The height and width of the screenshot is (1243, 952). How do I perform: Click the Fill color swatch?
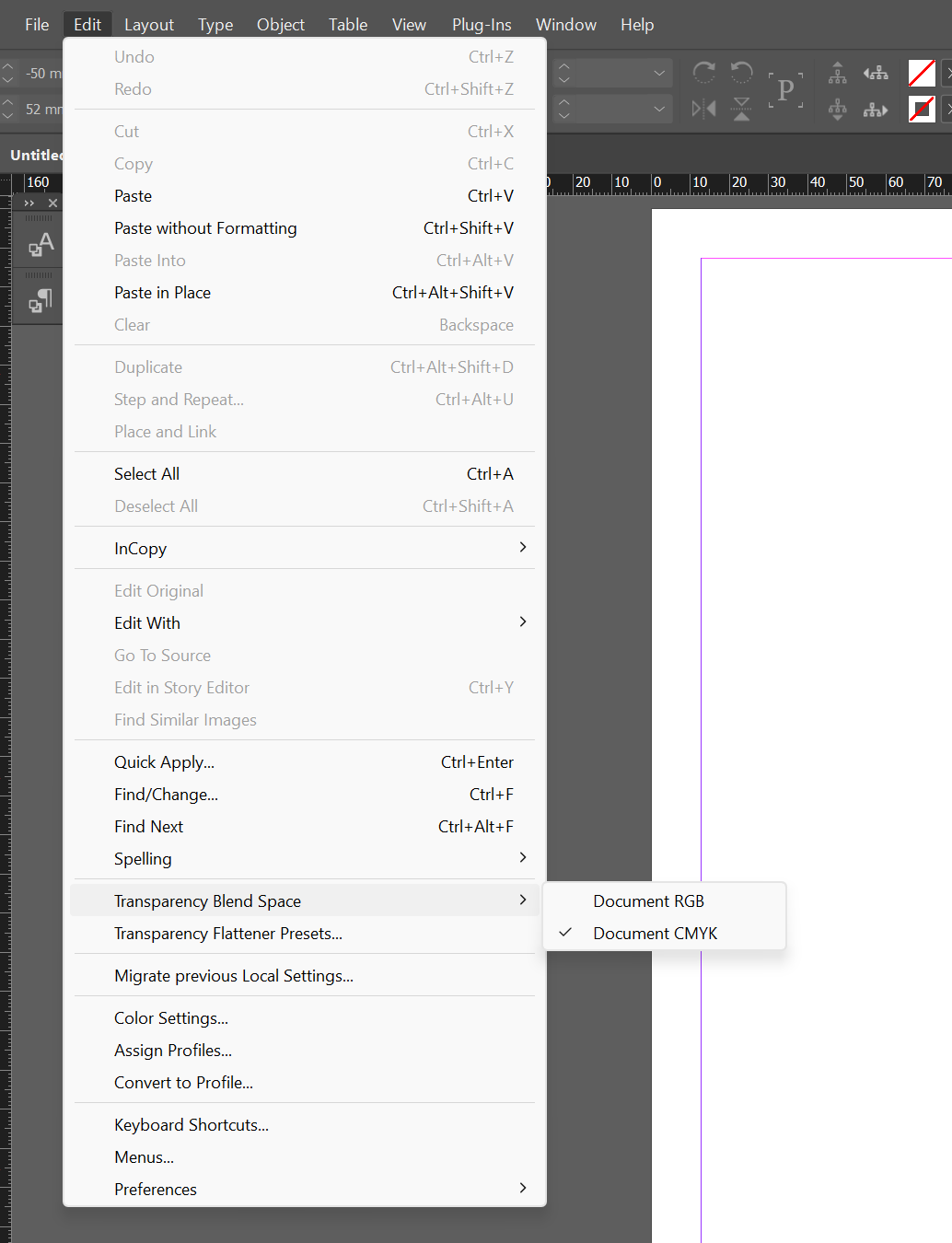[x=922, y=73]
